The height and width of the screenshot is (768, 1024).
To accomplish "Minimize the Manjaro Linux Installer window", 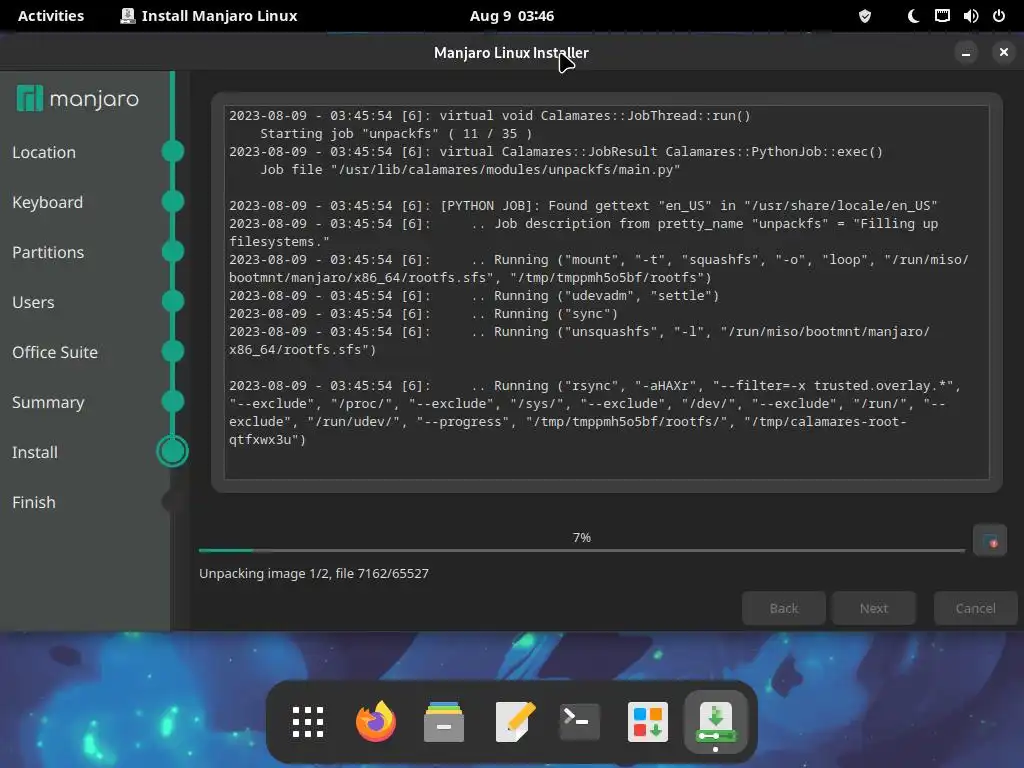I will 966,52.
